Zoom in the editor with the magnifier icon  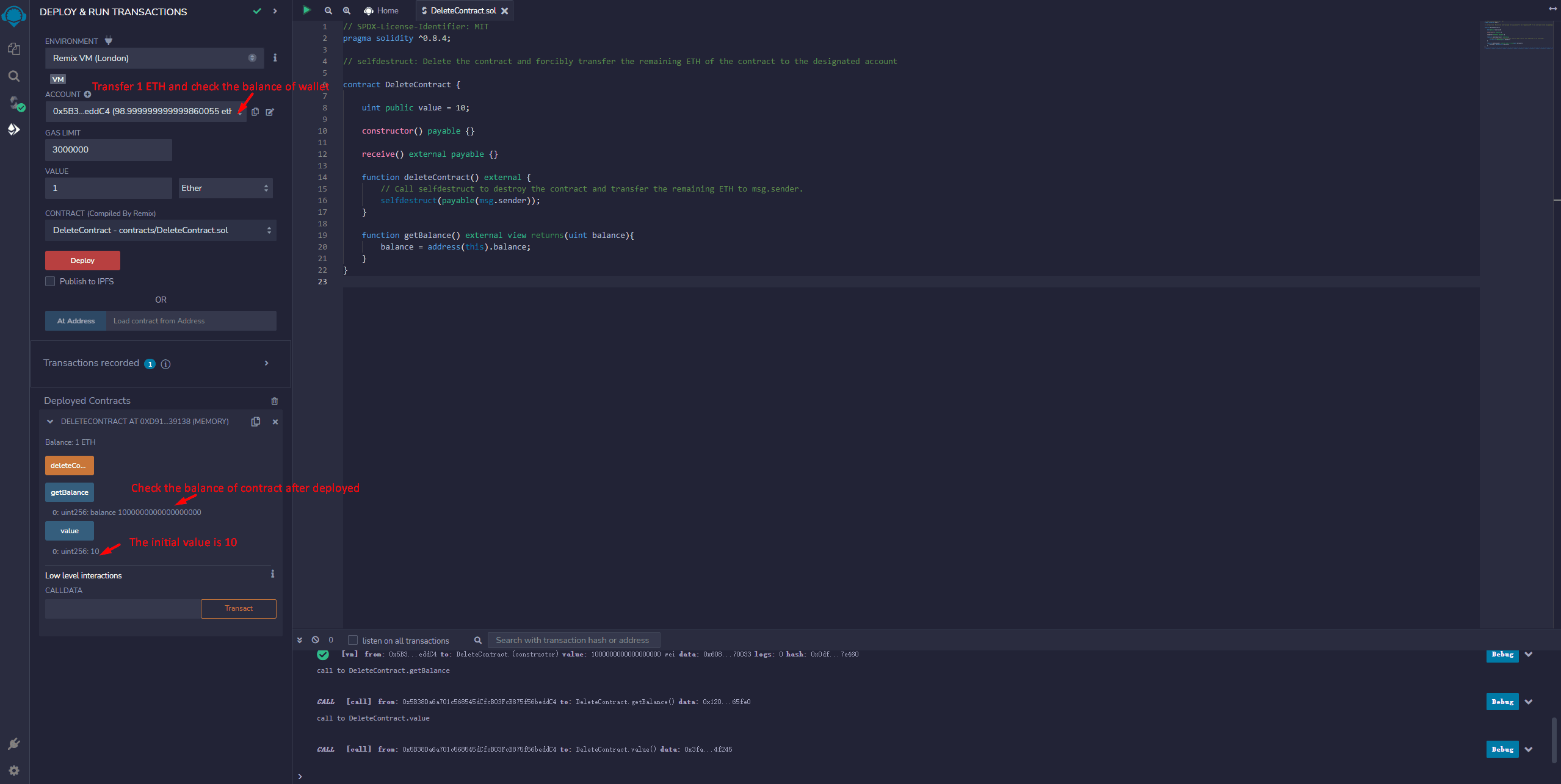tap(346, 10)
